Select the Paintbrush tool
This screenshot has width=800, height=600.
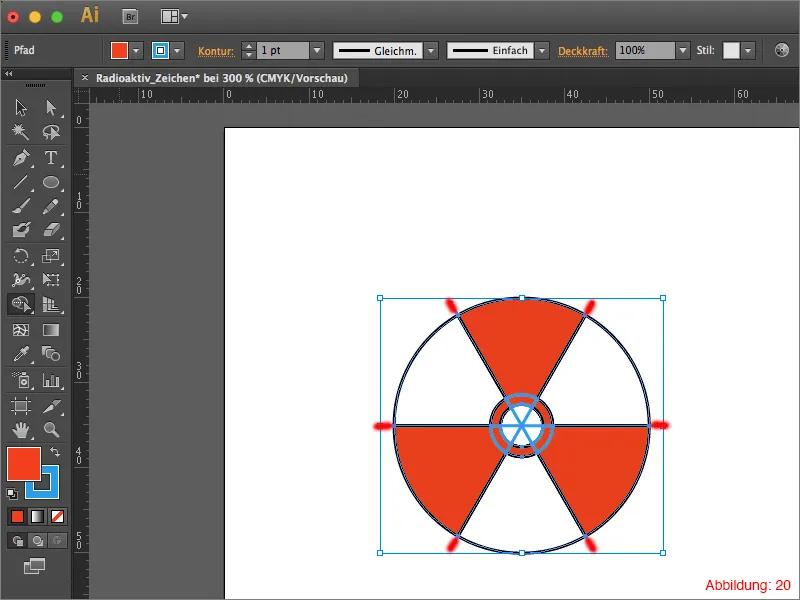click(21, 206)
